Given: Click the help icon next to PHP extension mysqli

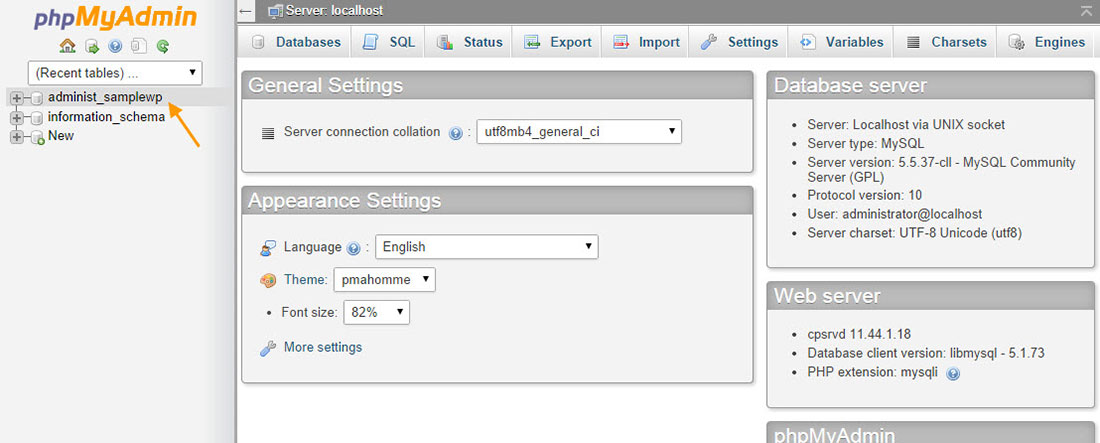Looking at the screenshot, I should point(953,374).
